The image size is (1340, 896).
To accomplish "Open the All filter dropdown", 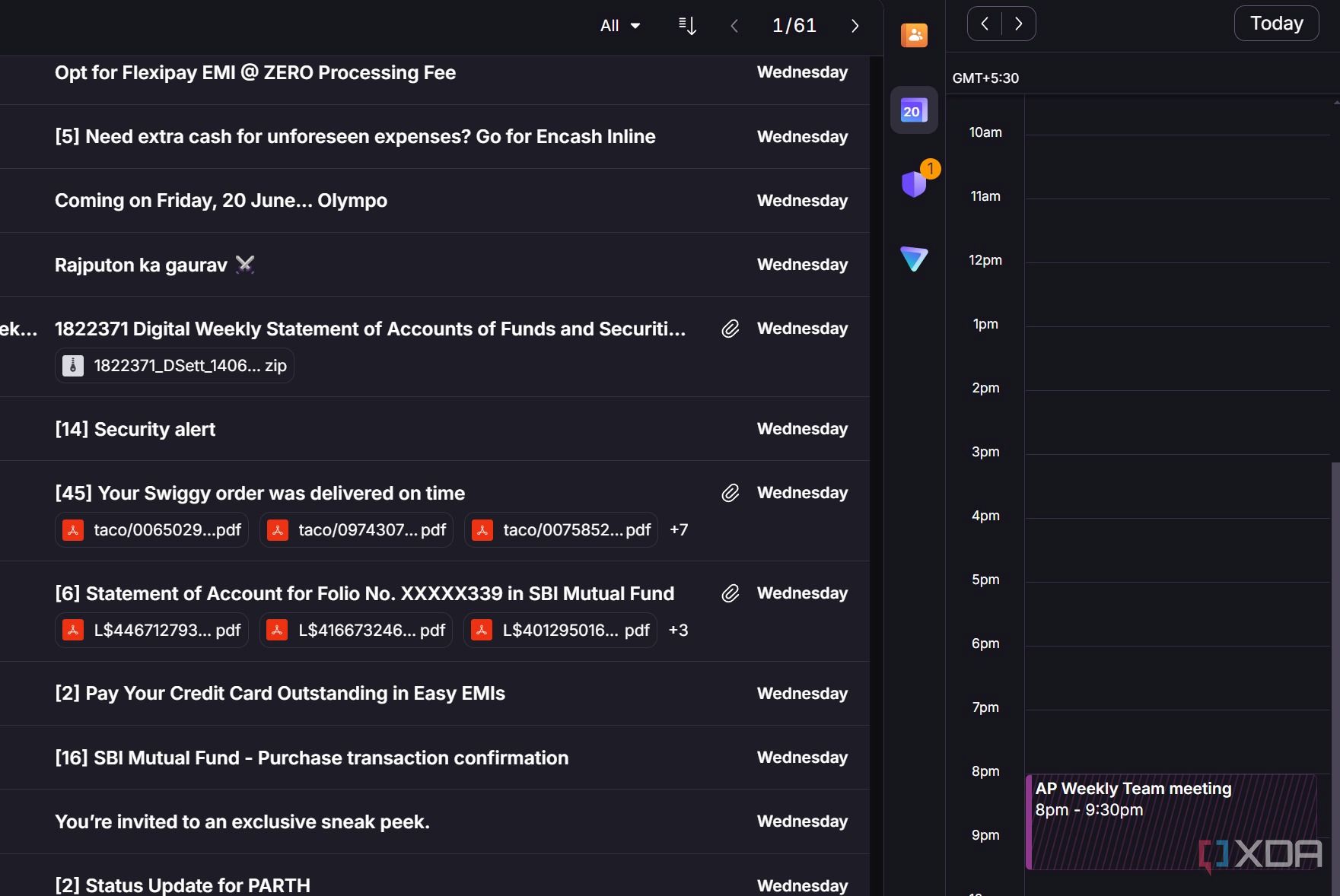I will (619, 26).
